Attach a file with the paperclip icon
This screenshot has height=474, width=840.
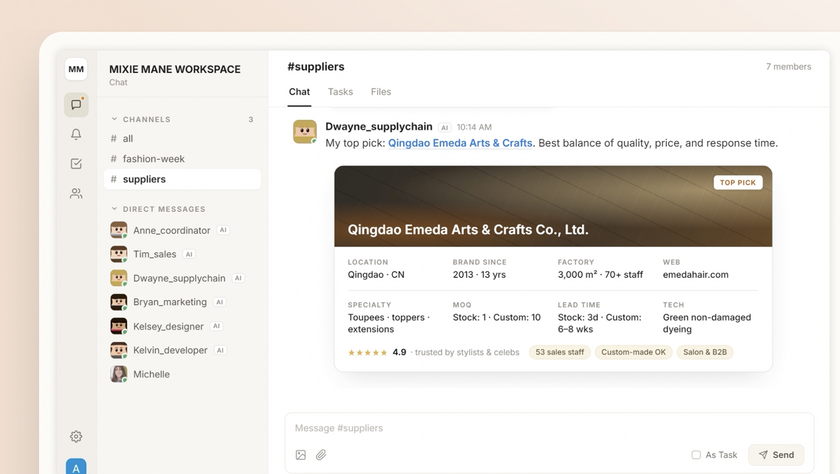pyautogui.click(x=321, y=455)
